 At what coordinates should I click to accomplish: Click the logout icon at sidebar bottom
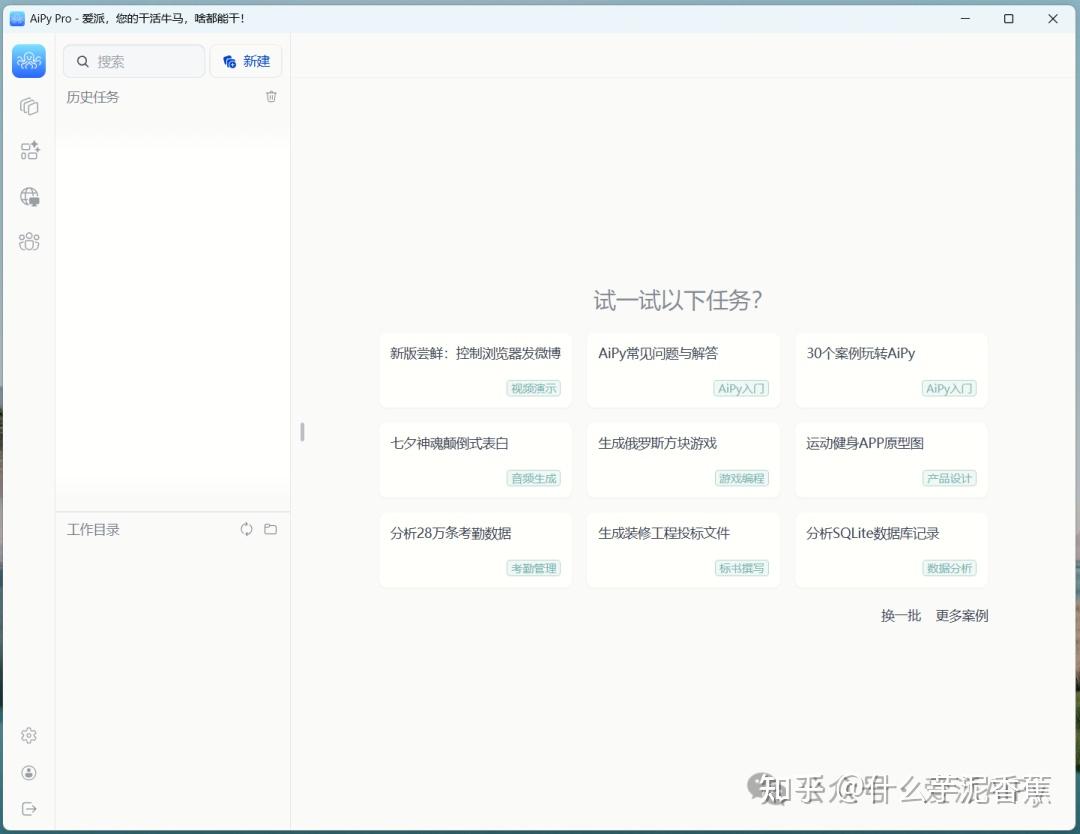coord(29,809)
